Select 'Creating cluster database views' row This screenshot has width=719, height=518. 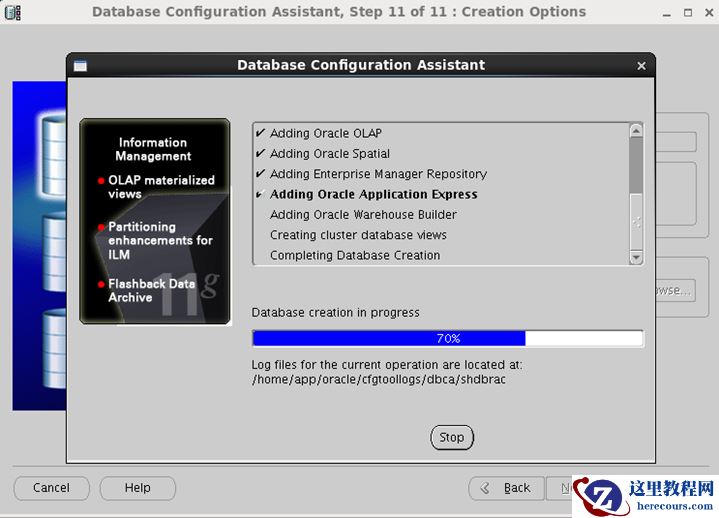(x=442, y=235)
